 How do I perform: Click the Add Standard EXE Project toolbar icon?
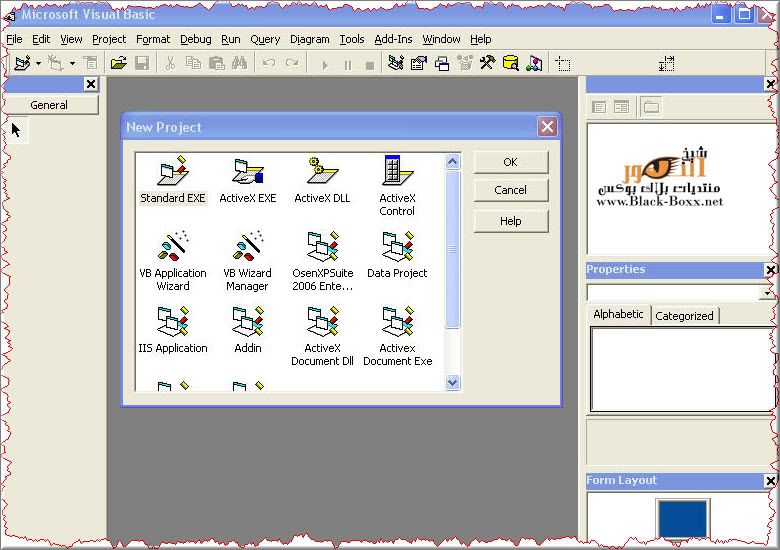(22, 63)
